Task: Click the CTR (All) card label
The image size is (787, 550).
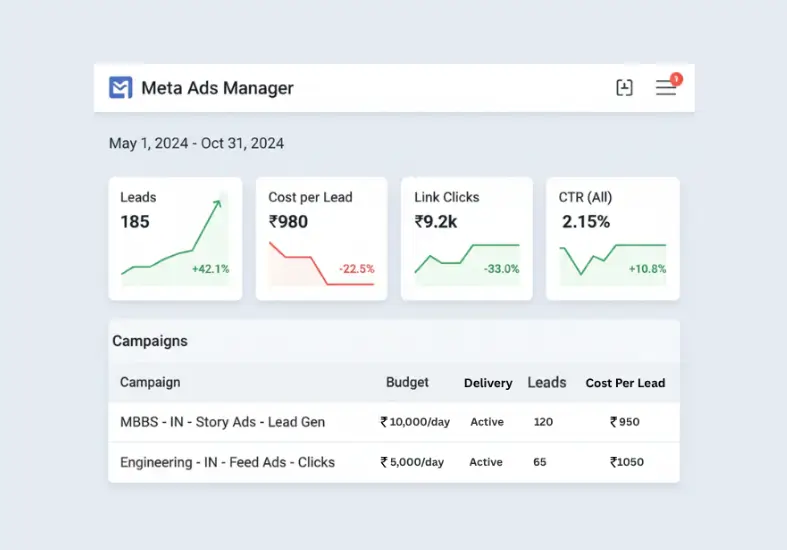Action: pyautogui.click(x=585, y=197)
